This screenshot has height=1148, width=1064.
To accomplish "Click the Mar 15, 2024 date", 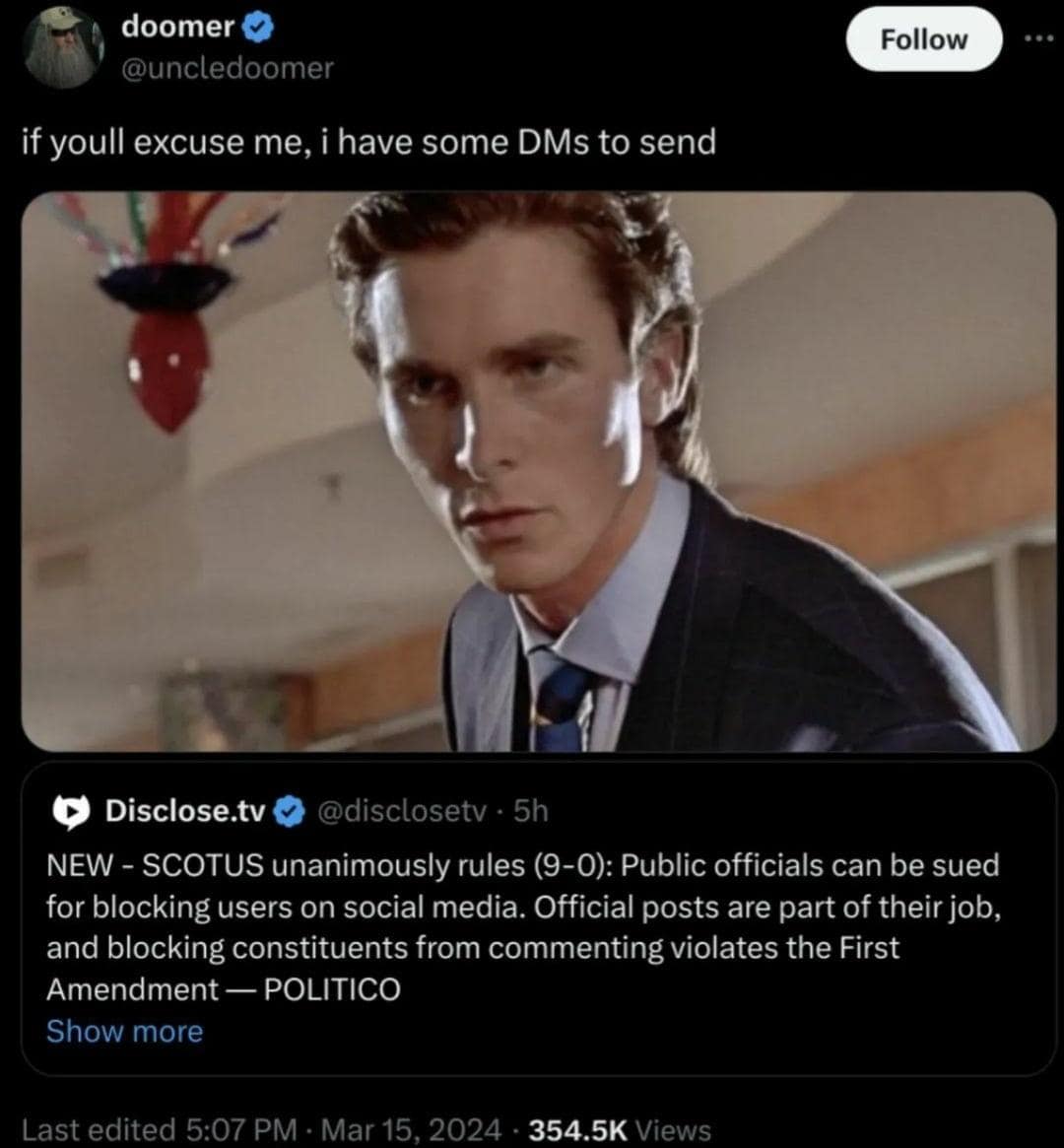I will [x=411, y=1129].
